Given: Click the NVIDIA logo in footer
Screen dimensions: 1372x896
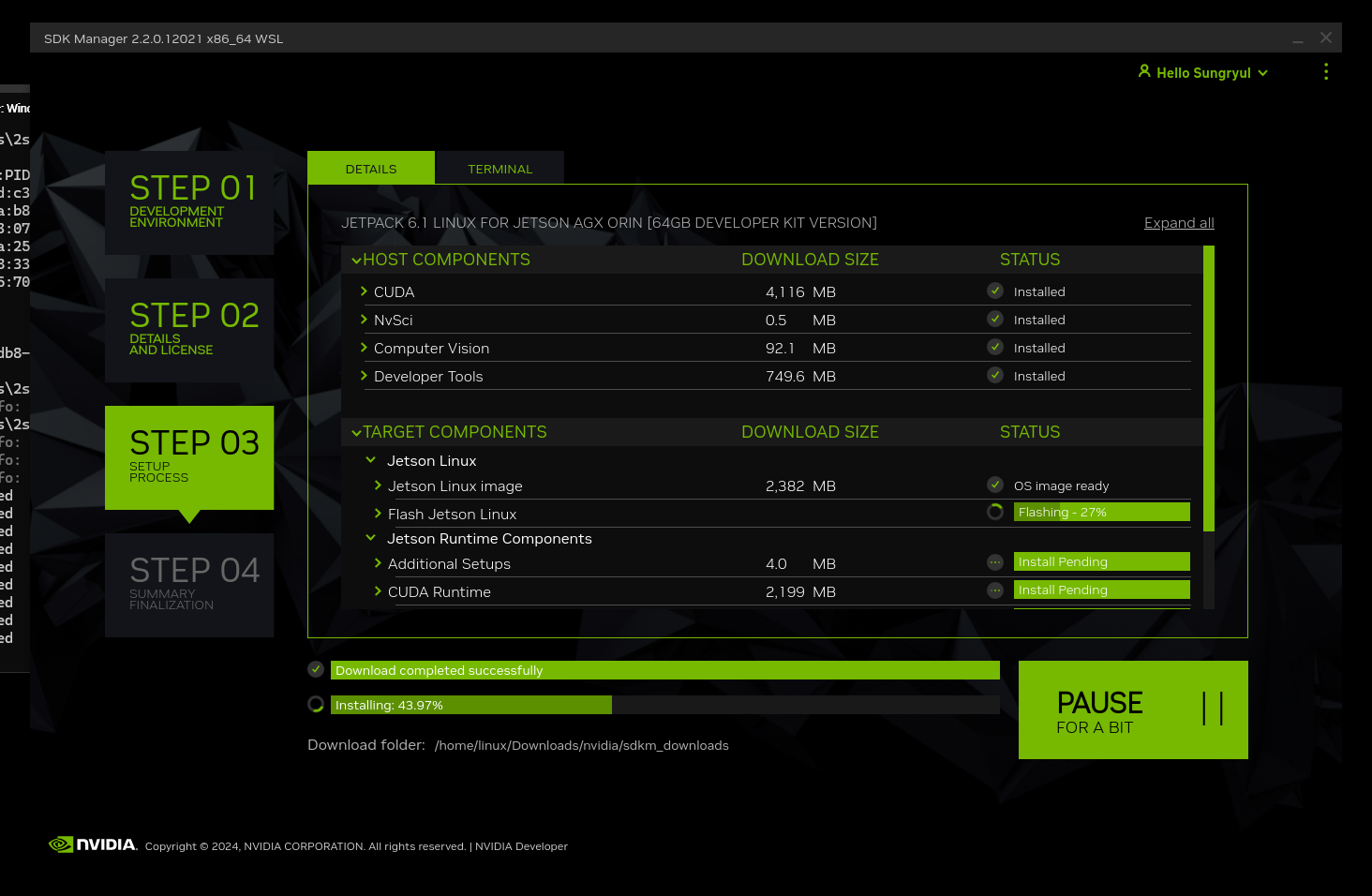Looking at the screenshot, I should [93, 844].
